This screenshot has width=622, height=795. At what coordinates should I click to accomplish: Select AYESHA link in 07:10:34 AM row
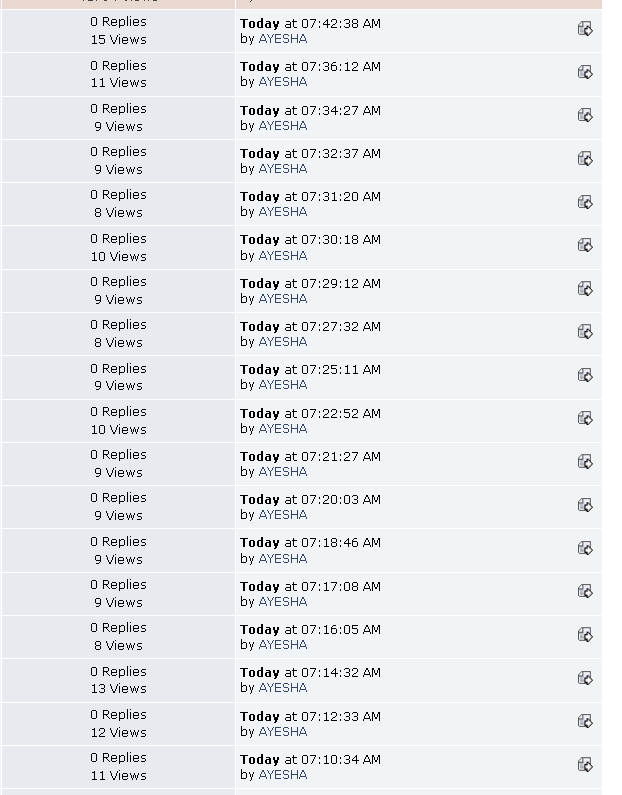tap(283, 775)
